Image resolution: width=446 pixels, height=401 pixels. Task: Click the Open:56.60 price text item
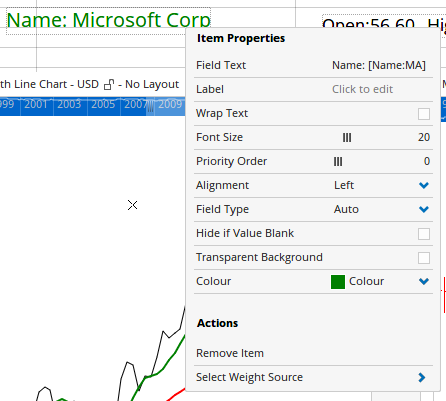pos(369,24)
